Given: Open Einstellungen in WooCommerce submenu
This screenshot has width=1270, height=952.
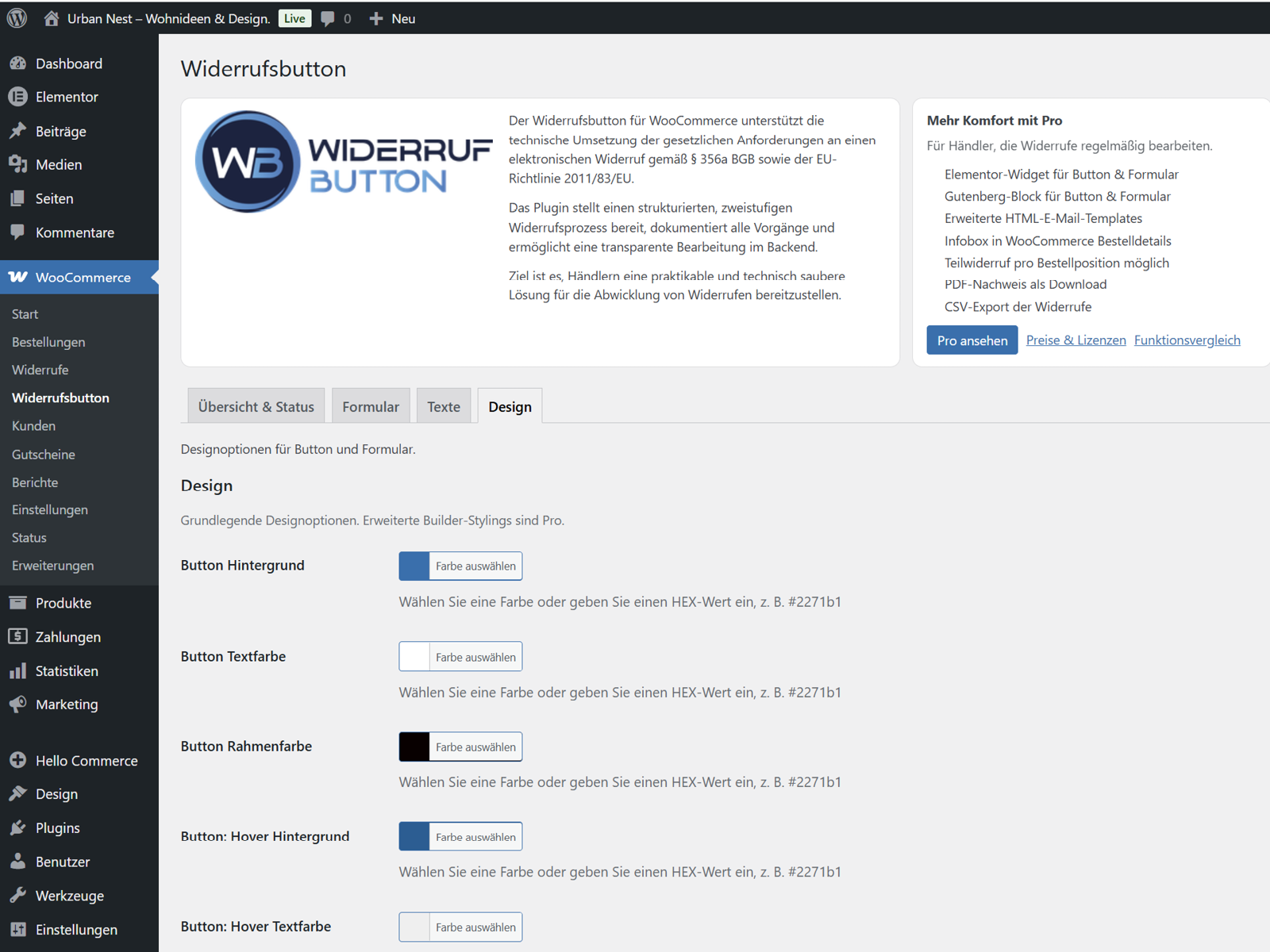Looking at the screenshot, I should click(x=50, y=510).
